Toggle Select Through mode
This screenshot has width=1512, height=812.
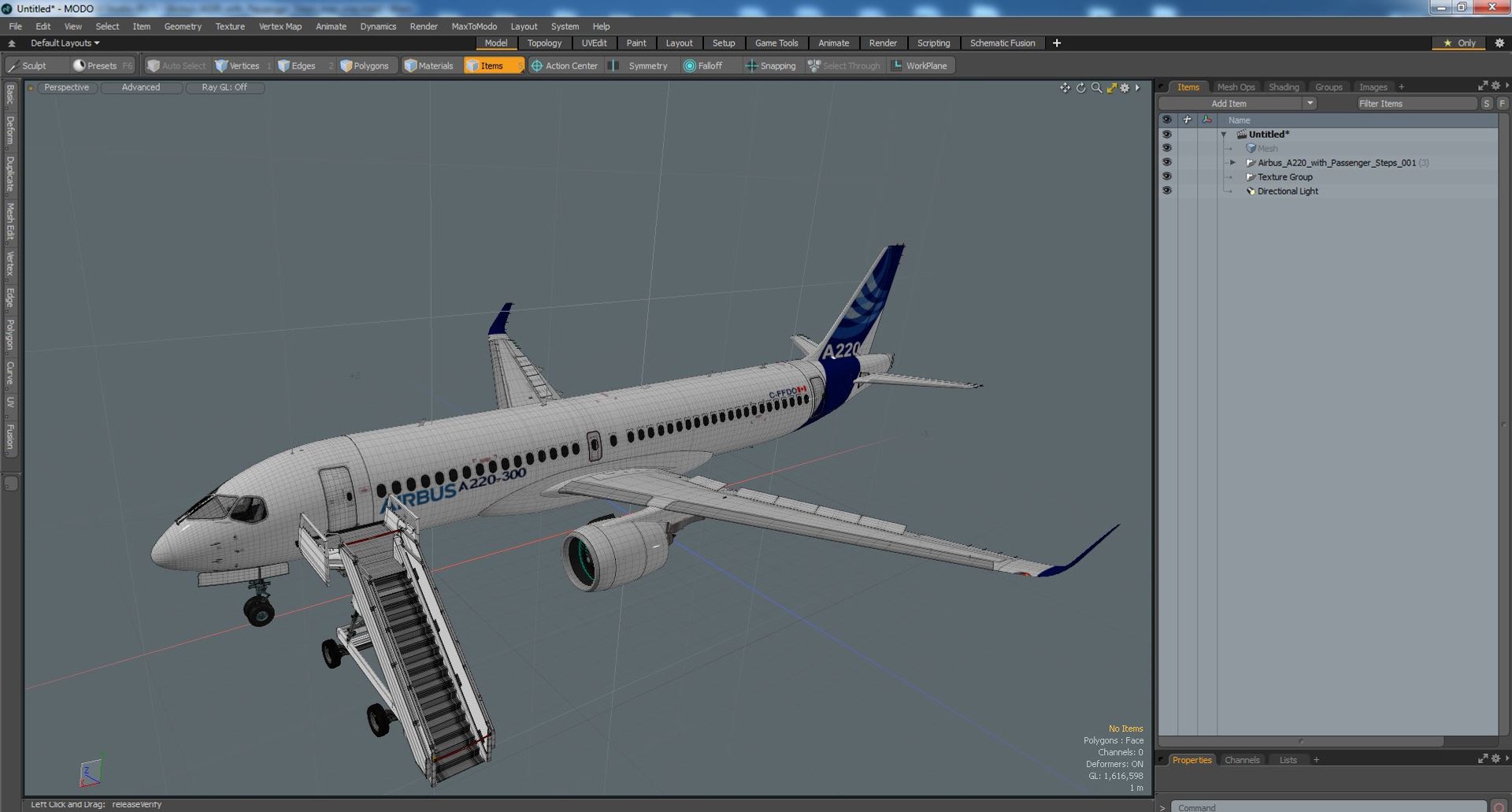[844, 65]
